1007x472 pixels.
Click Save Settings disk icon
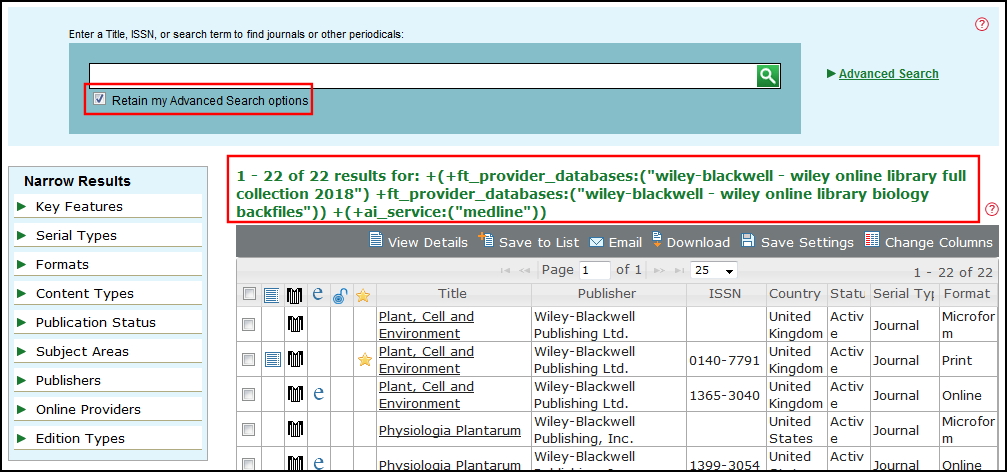[x=749, y=242]
